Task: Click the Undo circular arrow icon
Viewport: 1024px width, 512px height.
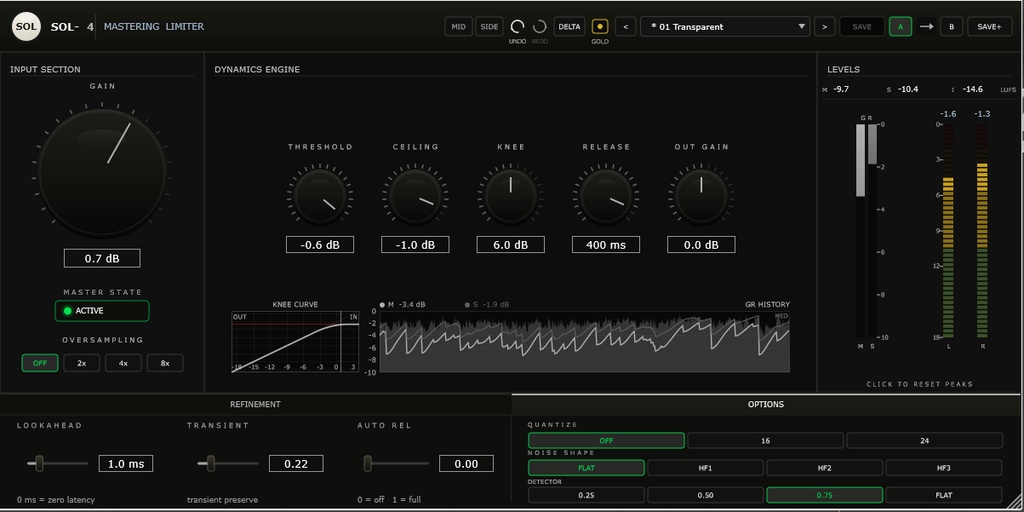Action: [x=517, y=27]
